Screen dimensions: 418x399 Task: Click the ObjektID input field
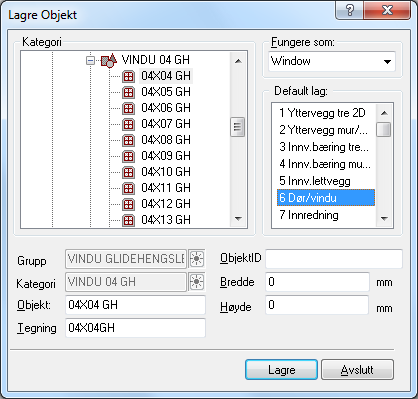click(334, 259)
